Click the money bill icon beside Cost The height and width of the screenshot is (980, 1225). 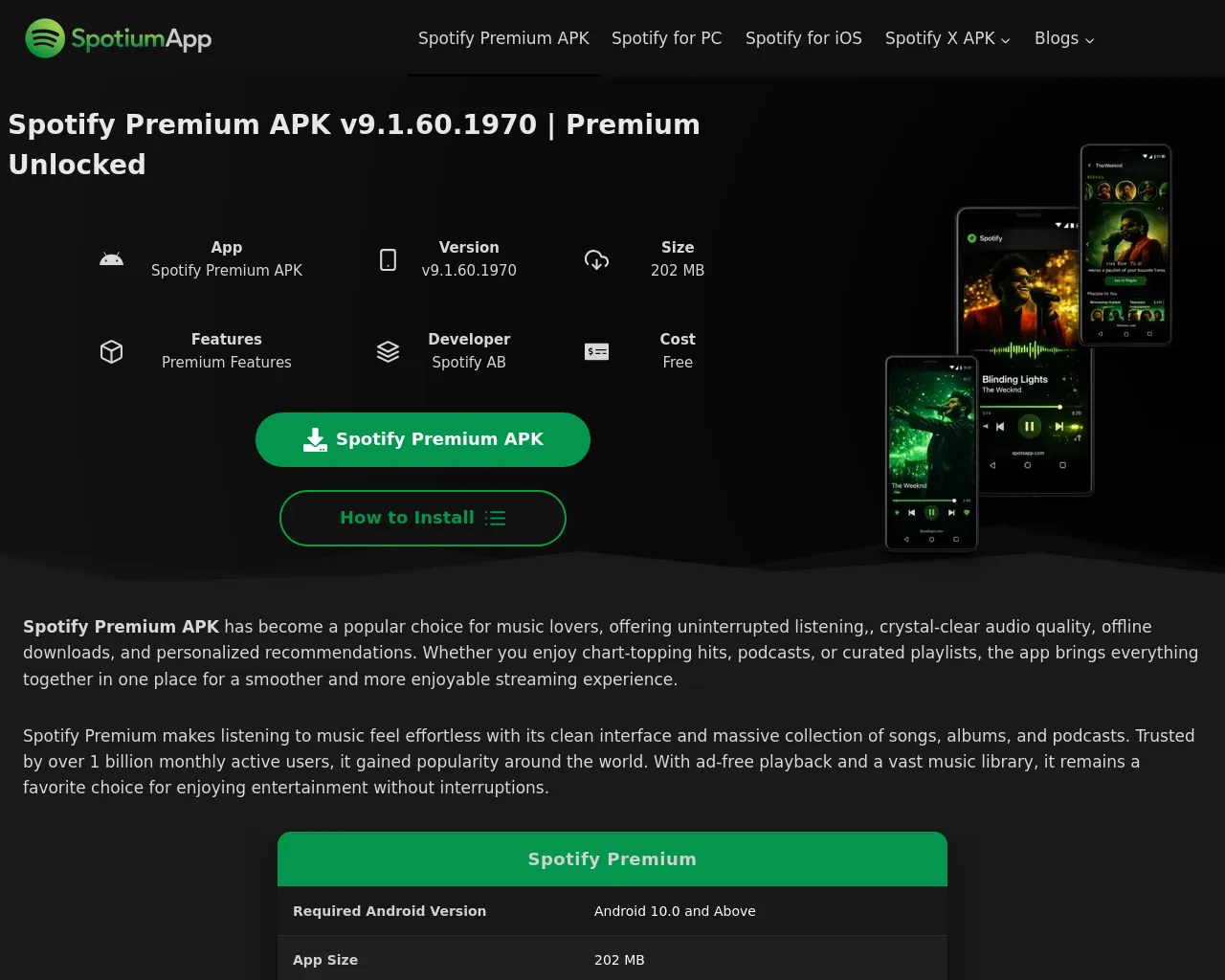tap(596, 351)
